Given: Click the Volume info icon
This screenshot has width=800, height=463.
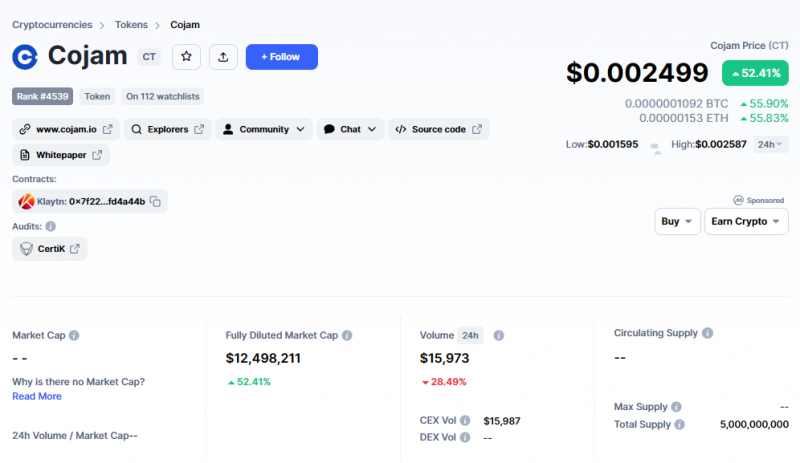Looking at the screenshot, I should point(498,335).
